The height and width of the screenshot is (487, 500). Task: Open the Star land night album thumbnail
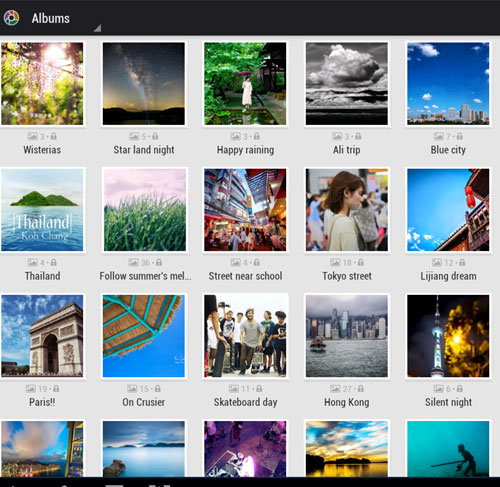coord(144,84)
